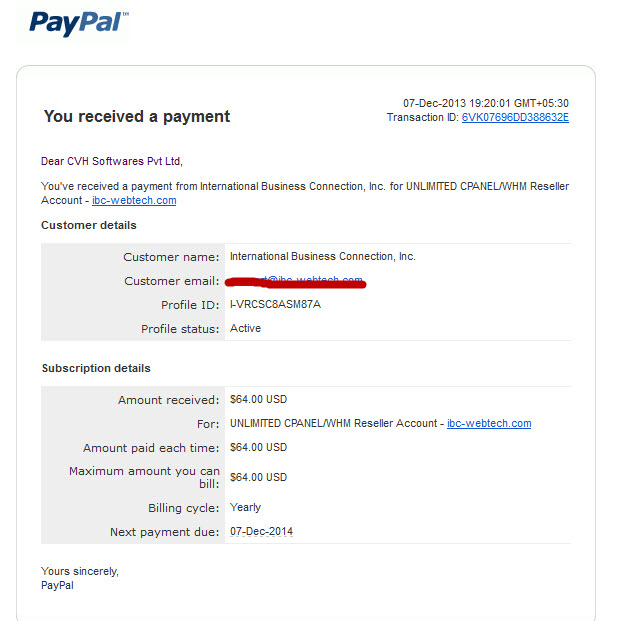The height and width of the screenshot is (621, 630).
Task: Click the 'Amount paid each time' value
Action: [x=258, y=447]
